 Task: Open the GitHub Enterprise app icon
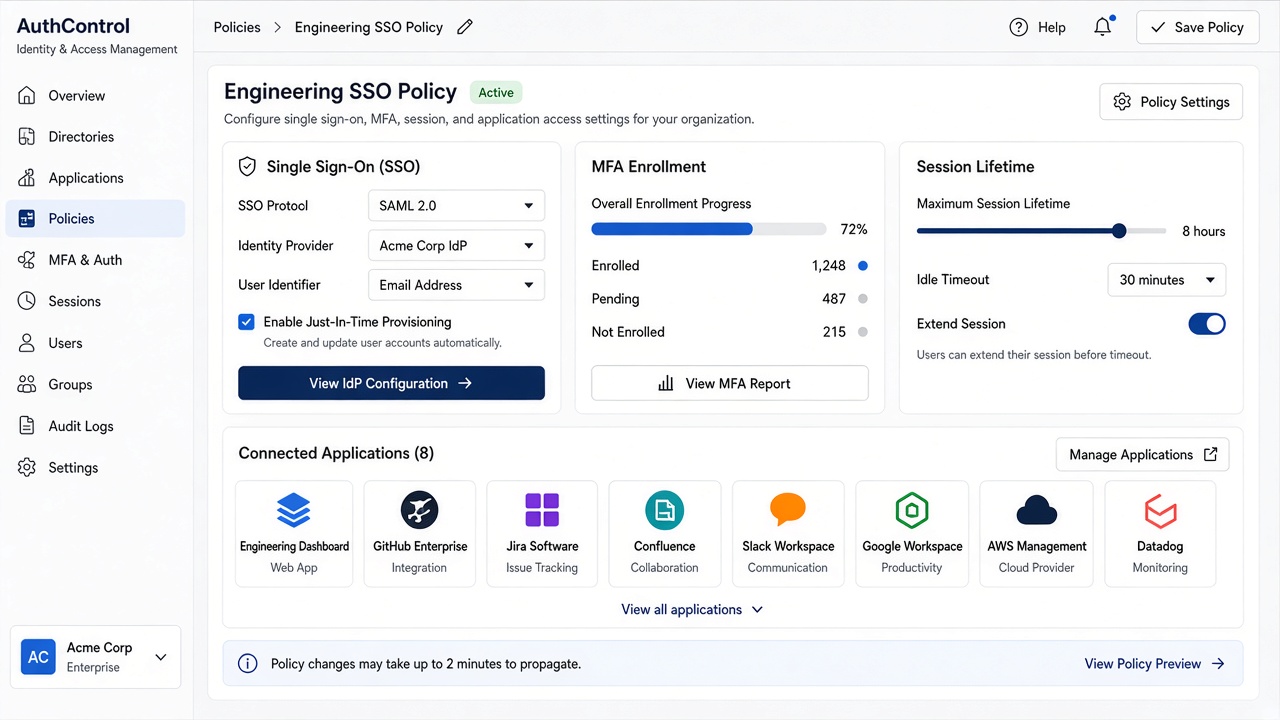point(420,510)
